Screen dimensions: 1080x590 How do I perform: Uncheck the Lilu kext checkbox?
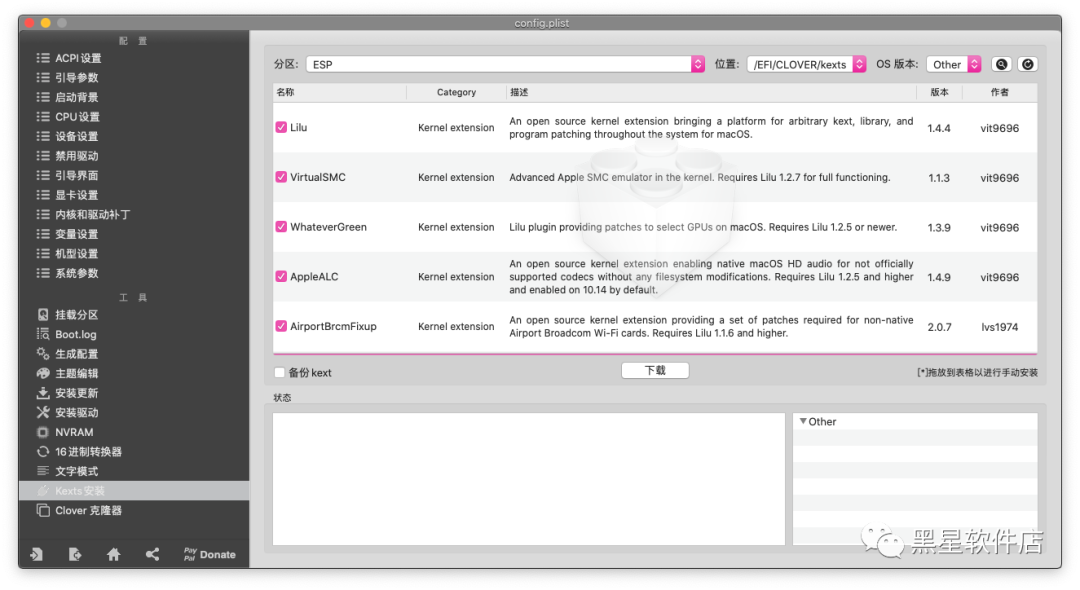tap(281, 127)
